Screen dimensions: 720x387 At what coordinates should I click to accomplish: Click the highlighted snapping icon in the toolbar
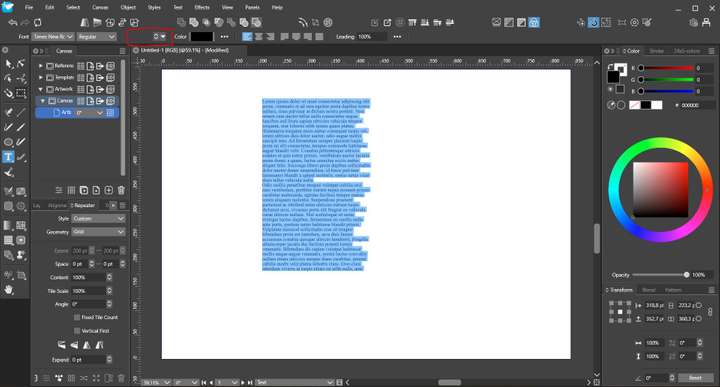coord(594,22)
